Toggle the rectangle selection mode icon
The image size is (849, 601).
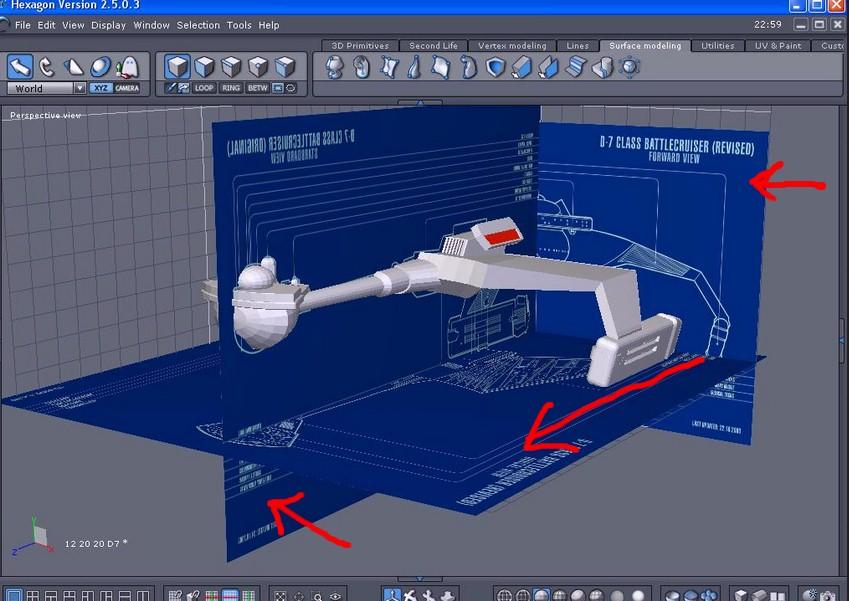tap(278, 88)
